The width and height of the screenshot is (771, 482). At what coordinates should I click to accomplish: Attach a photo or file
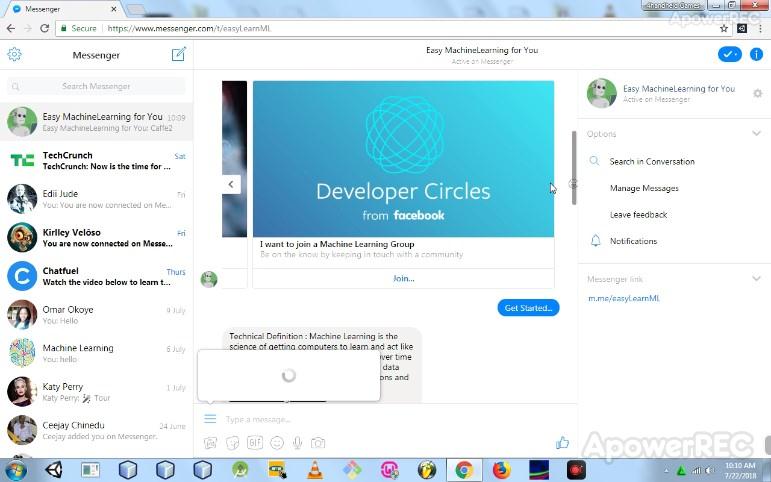[x=210, y=443]
